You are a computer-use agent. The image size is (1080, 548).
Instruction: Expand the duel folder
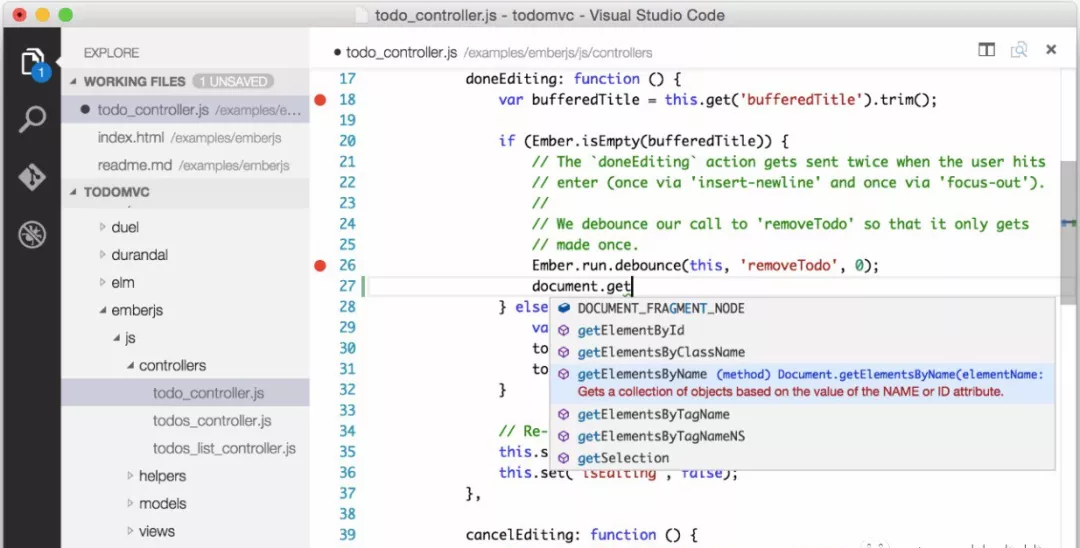102,226
